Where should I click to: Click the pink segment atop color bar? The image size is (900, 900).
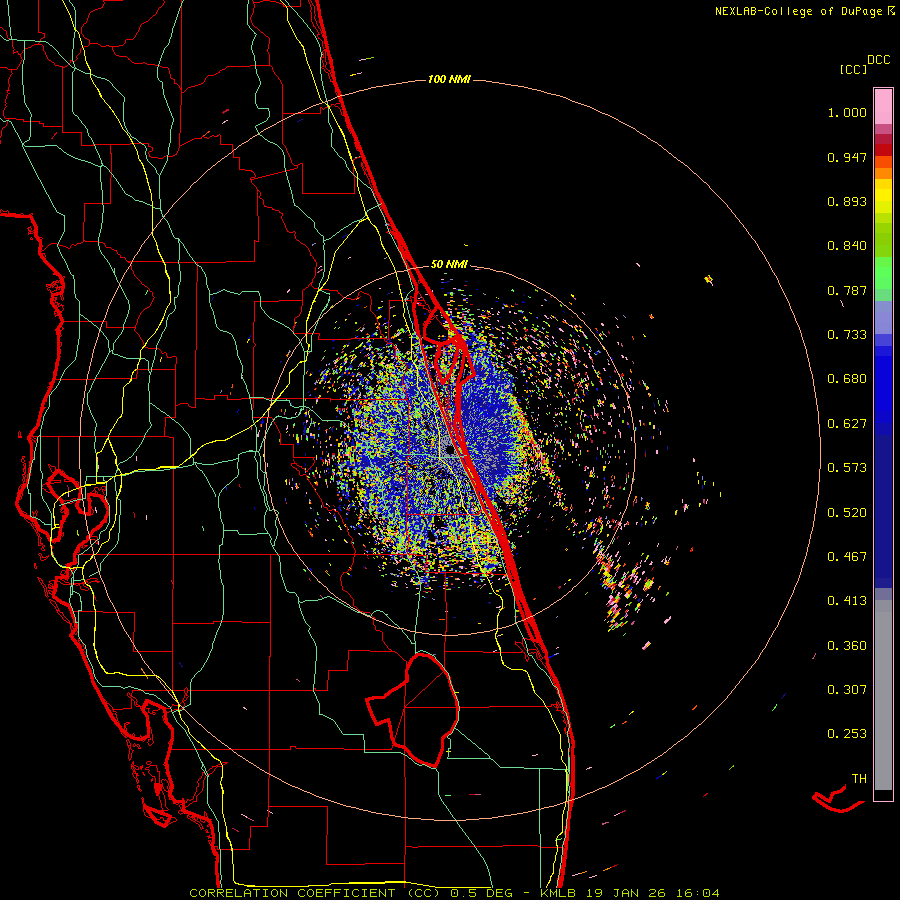pyautogui.click(x=883, y=107)
